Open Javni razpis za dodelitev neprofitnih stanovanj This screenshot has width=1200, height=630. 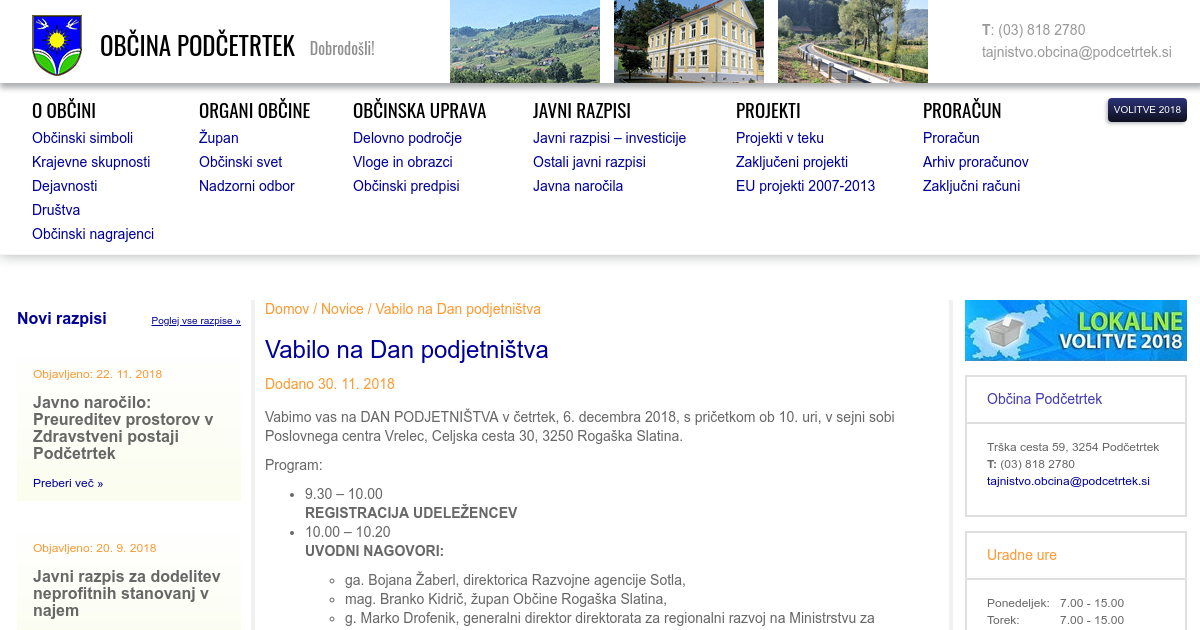(x=127, y=593)
